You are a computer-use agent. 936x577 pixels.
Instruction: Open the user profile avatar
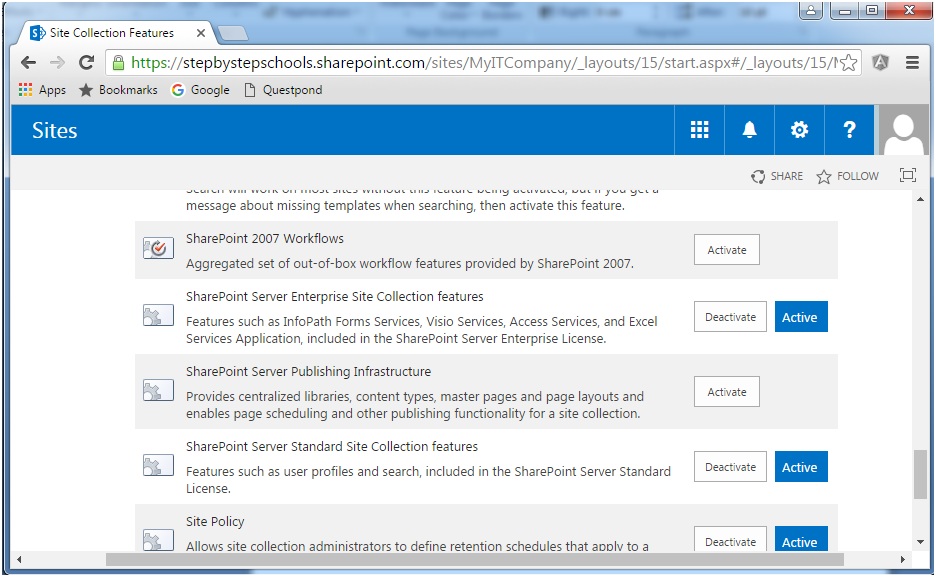click(x=903, y=130)
